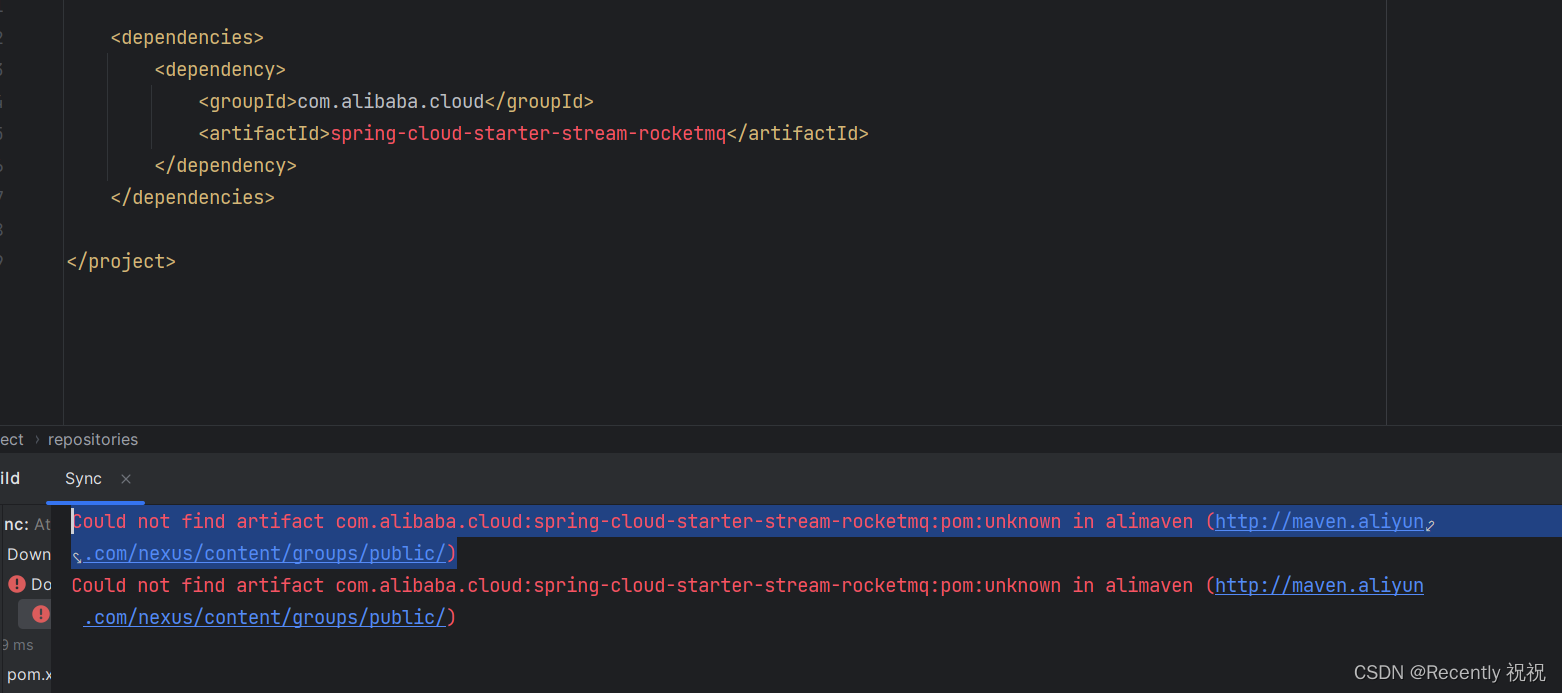The height and width of the screenshot is (693, 1562).
Task: Click the closing </dependency> tag
Action: pyautogui.click(x=226, y=165)
